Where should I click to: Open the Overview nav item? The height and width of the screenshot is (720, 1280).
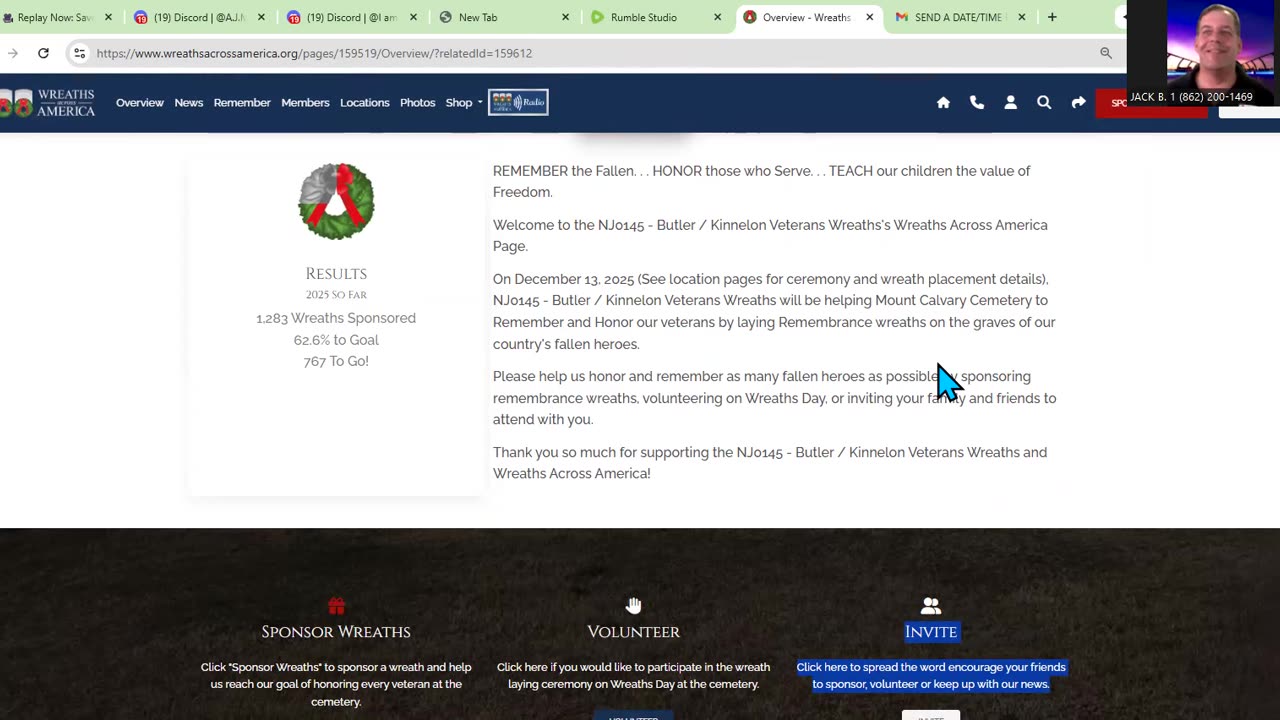click(x=140, y=102)
